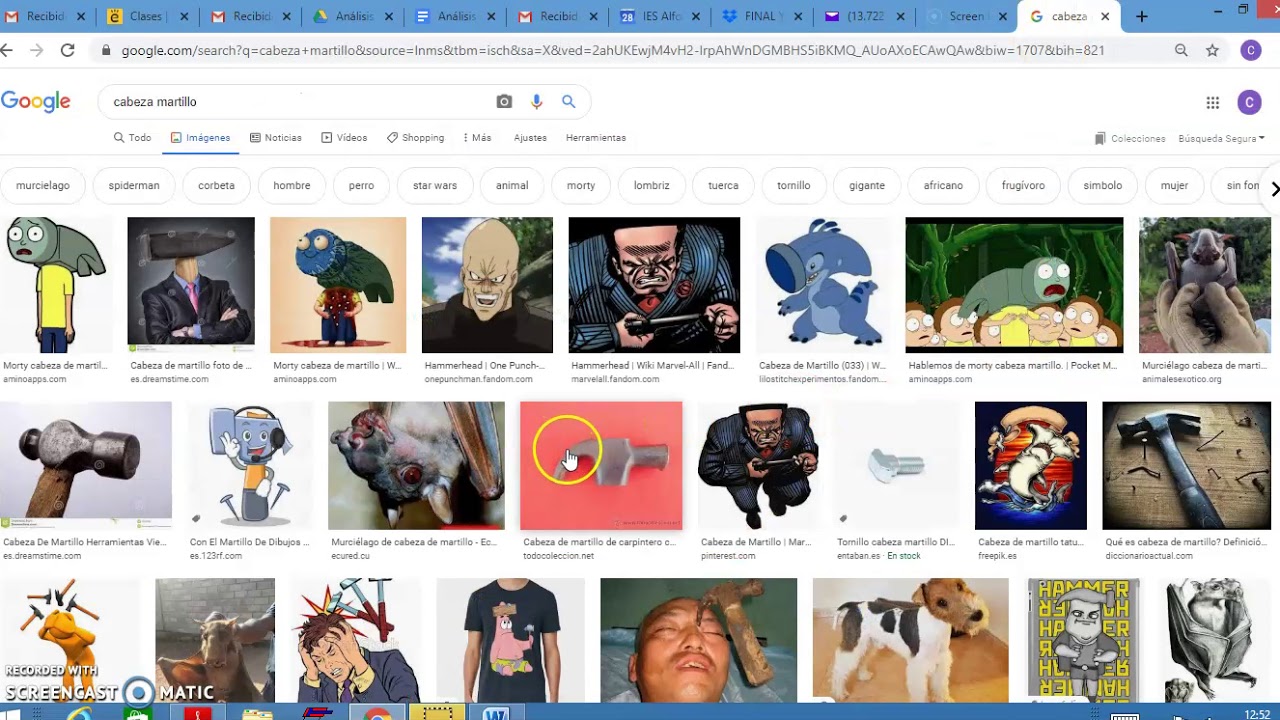Start voice search with the microphone icon
This screenshot has height=720, width=1280.
pyautogui.click(x=537, y=101)
